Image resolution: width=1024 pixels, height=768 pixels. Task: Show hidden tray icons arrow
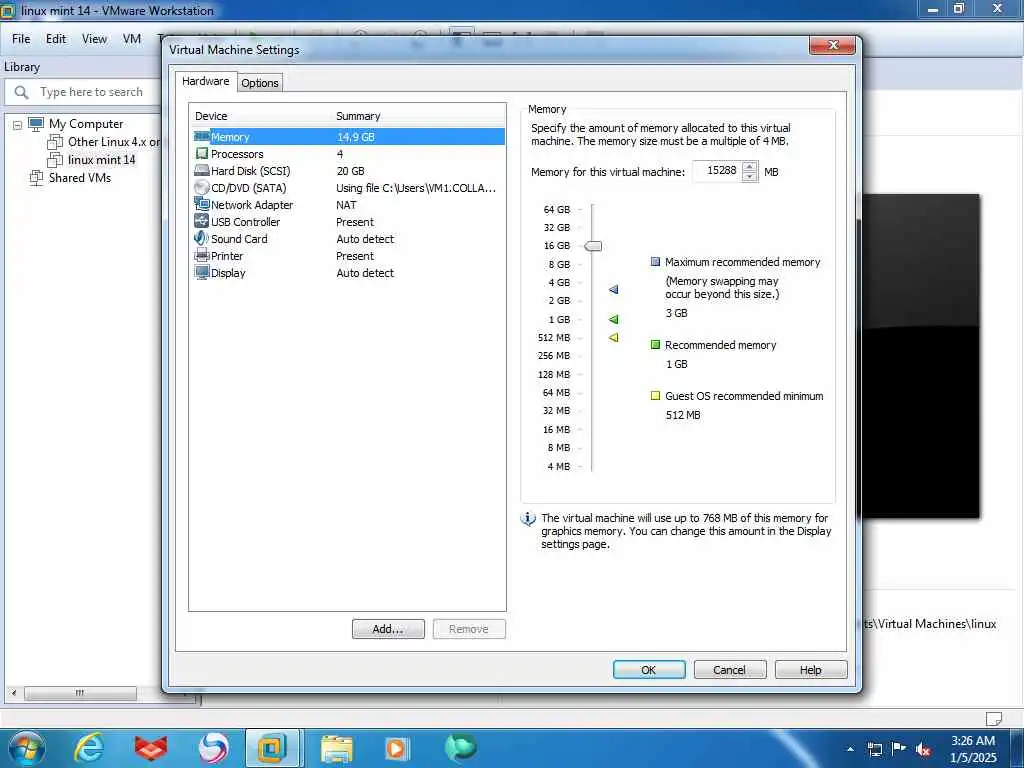tap(850, 749)
